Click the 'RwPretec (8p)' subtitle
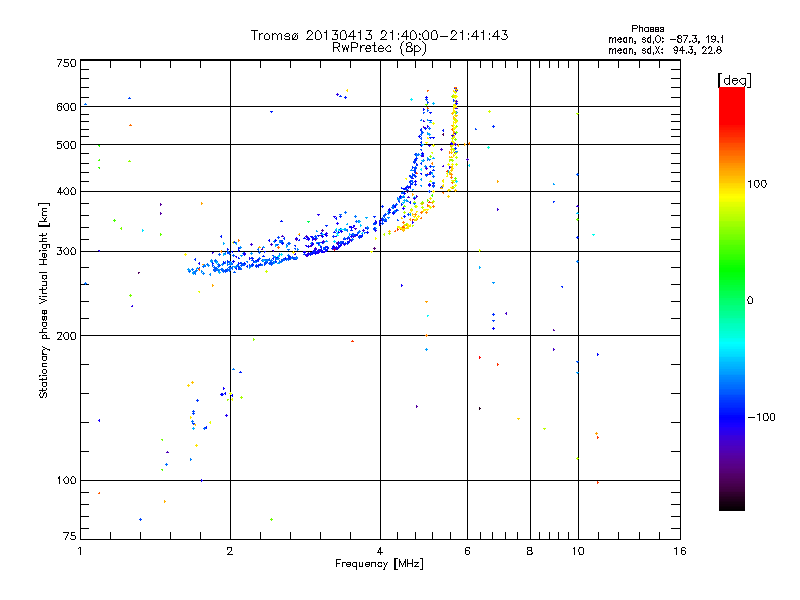This screenshot has height=600, width=800. [379, 48]
